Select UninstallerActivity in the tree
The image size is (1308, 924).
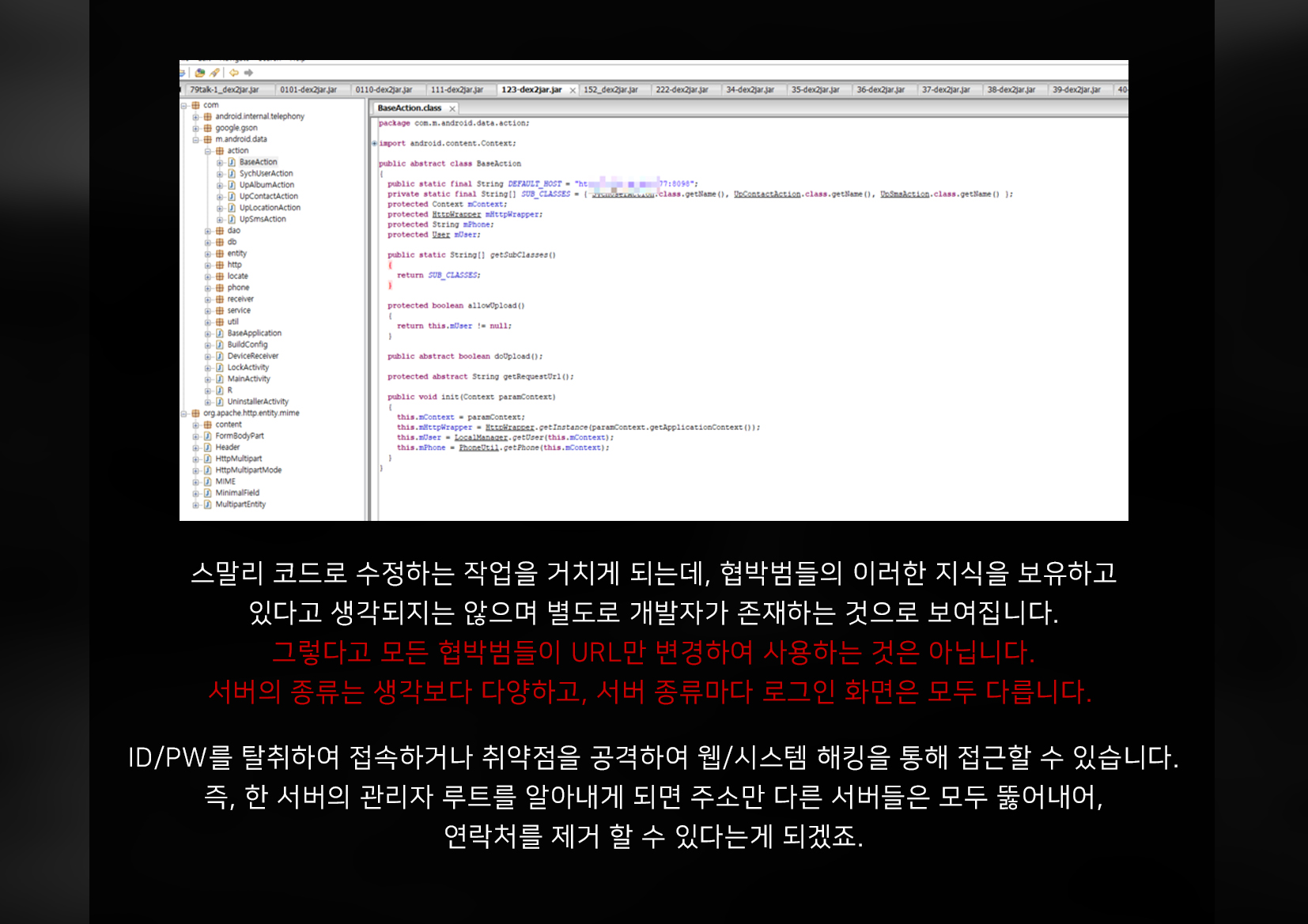click(x=258, y=402)
